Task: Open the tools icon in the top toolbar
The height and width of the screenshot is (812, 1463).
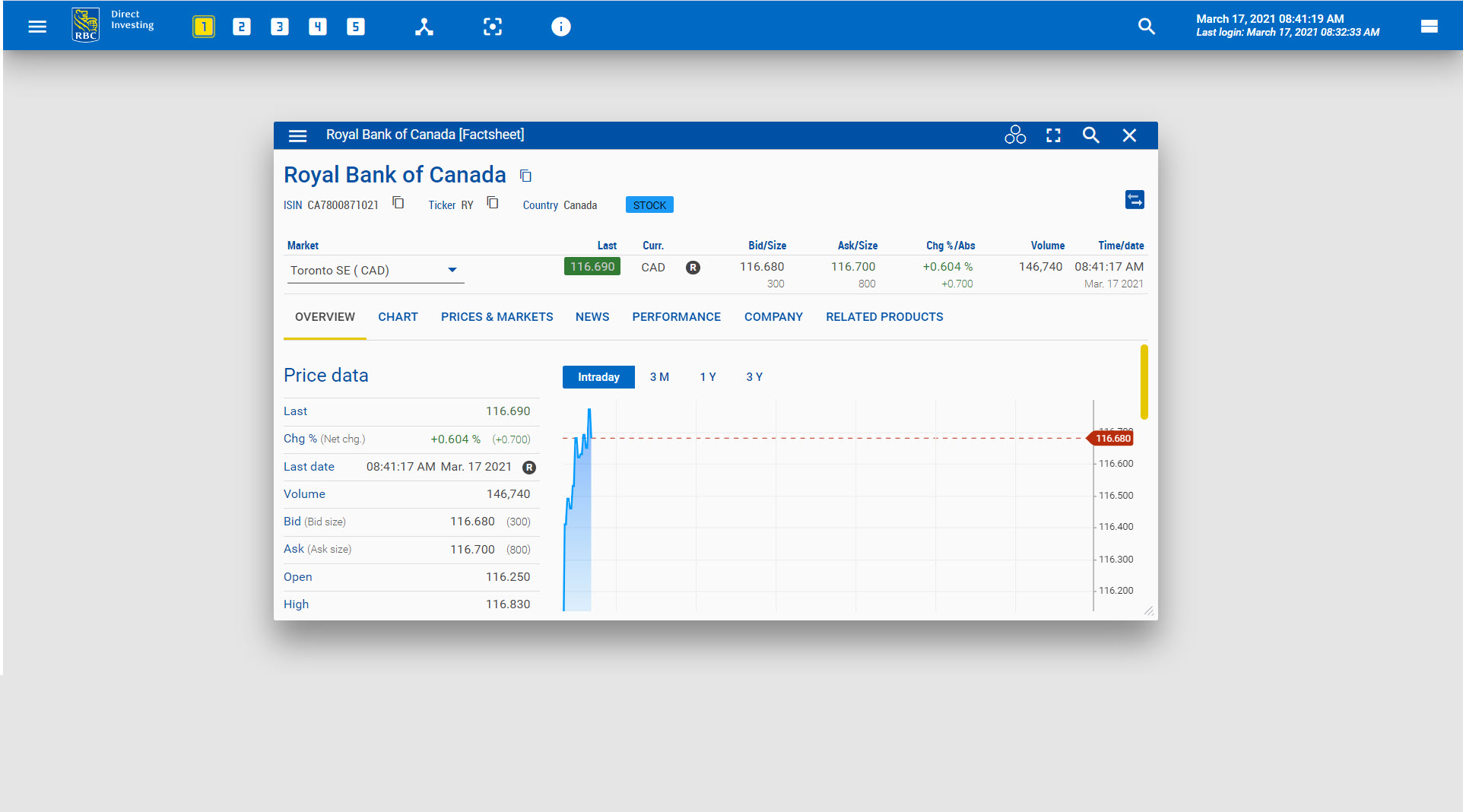Action: [424, 26]
